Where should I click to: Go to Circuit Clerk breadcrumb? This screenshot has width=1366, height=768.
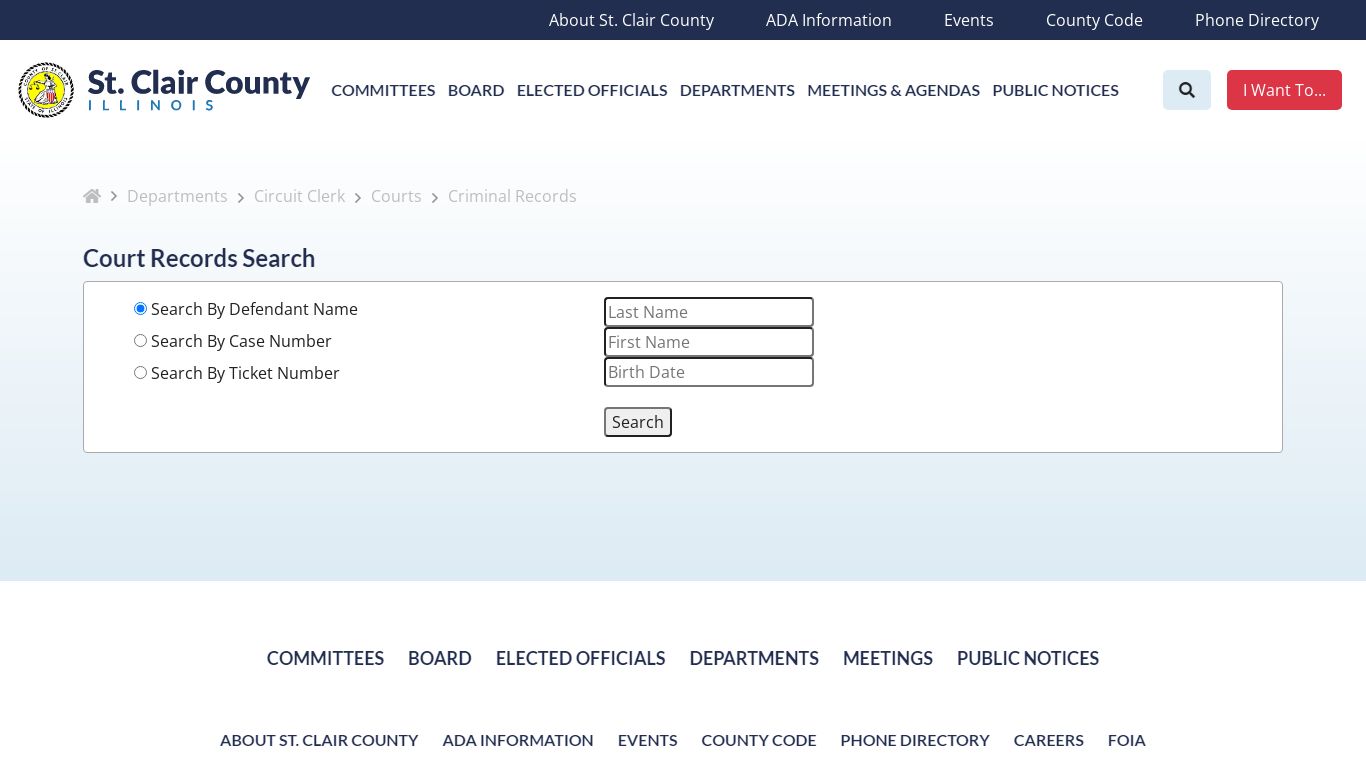299,196
